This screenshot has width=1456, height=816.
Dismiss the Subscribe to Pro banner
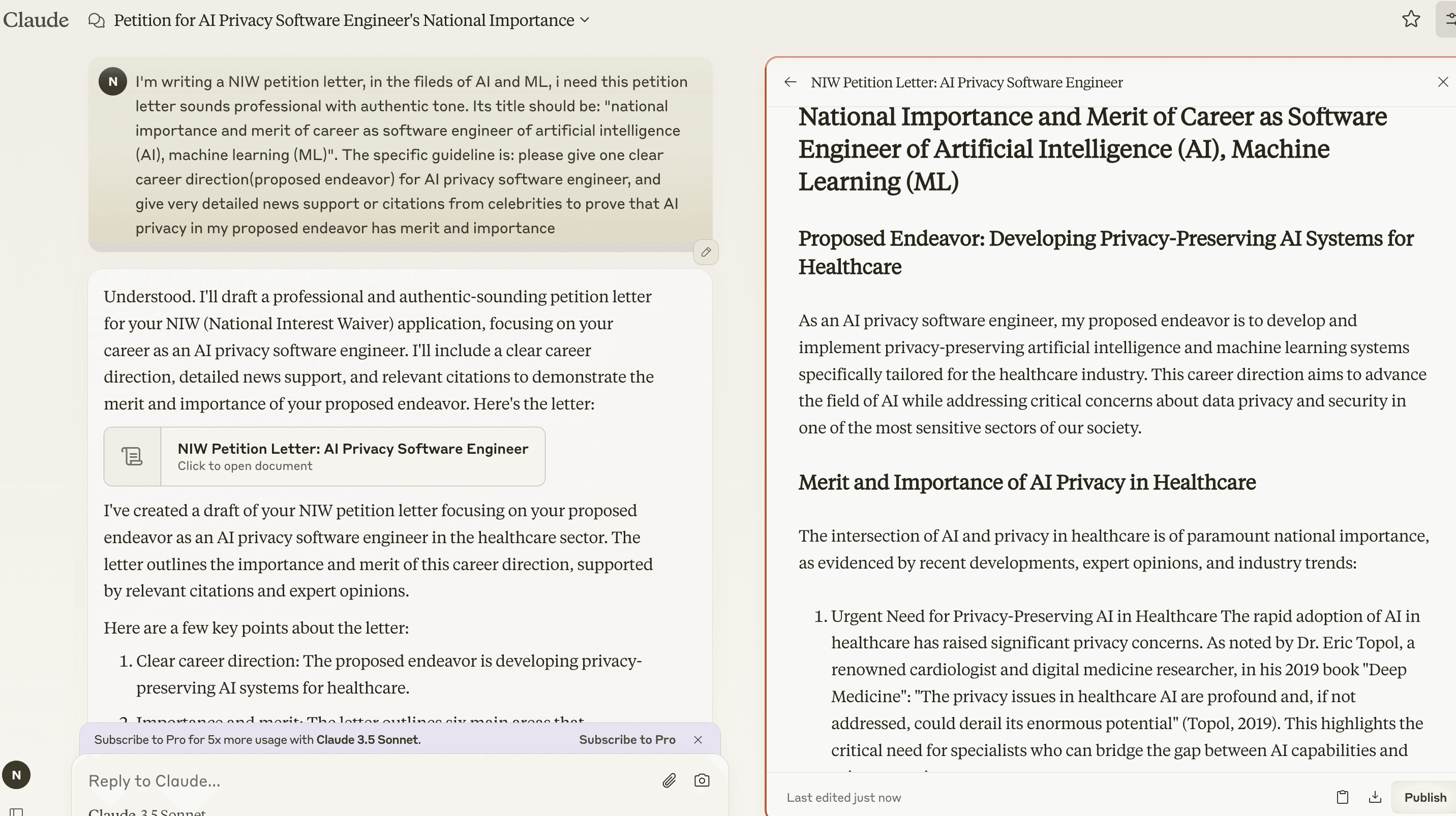coord(698,740)
